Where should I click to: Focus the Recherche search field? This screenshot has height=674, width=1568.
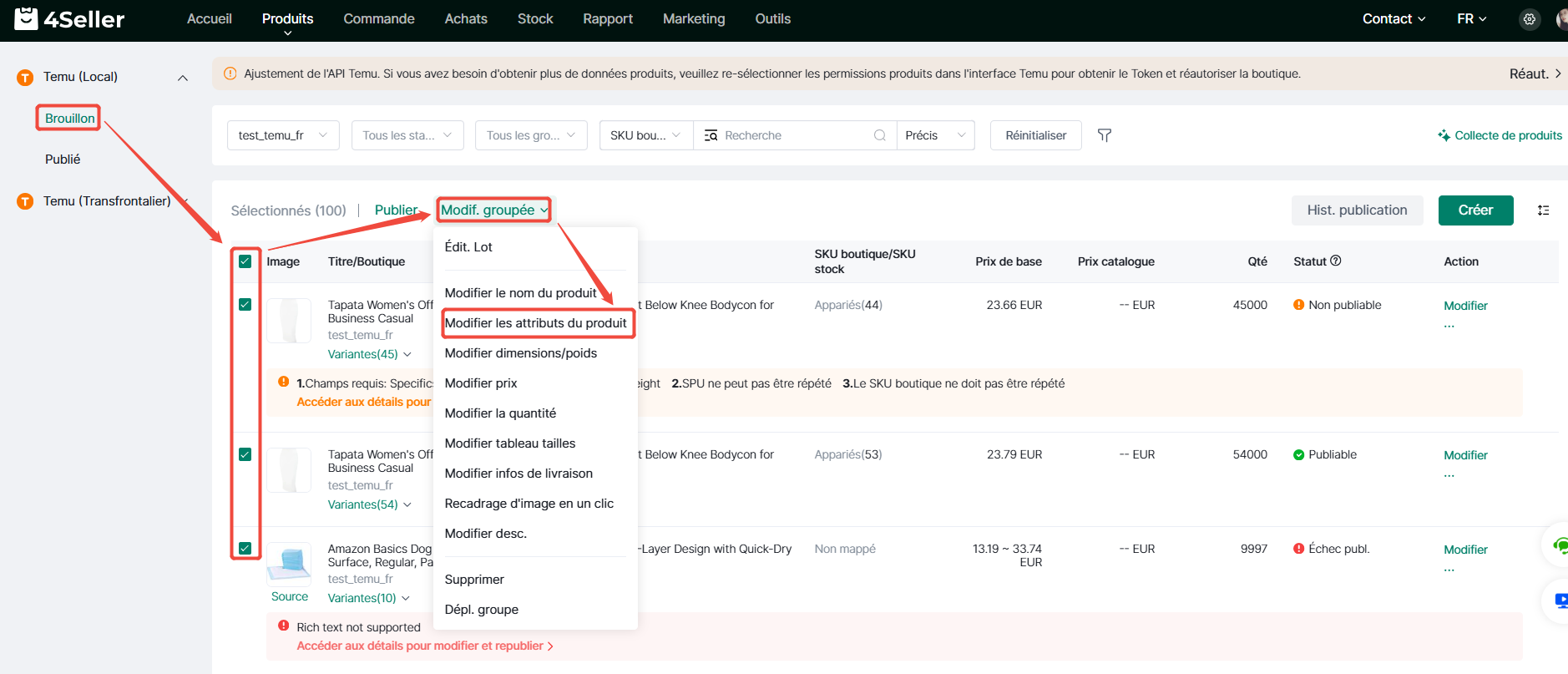pyautogui.click(x=796, y=135)
